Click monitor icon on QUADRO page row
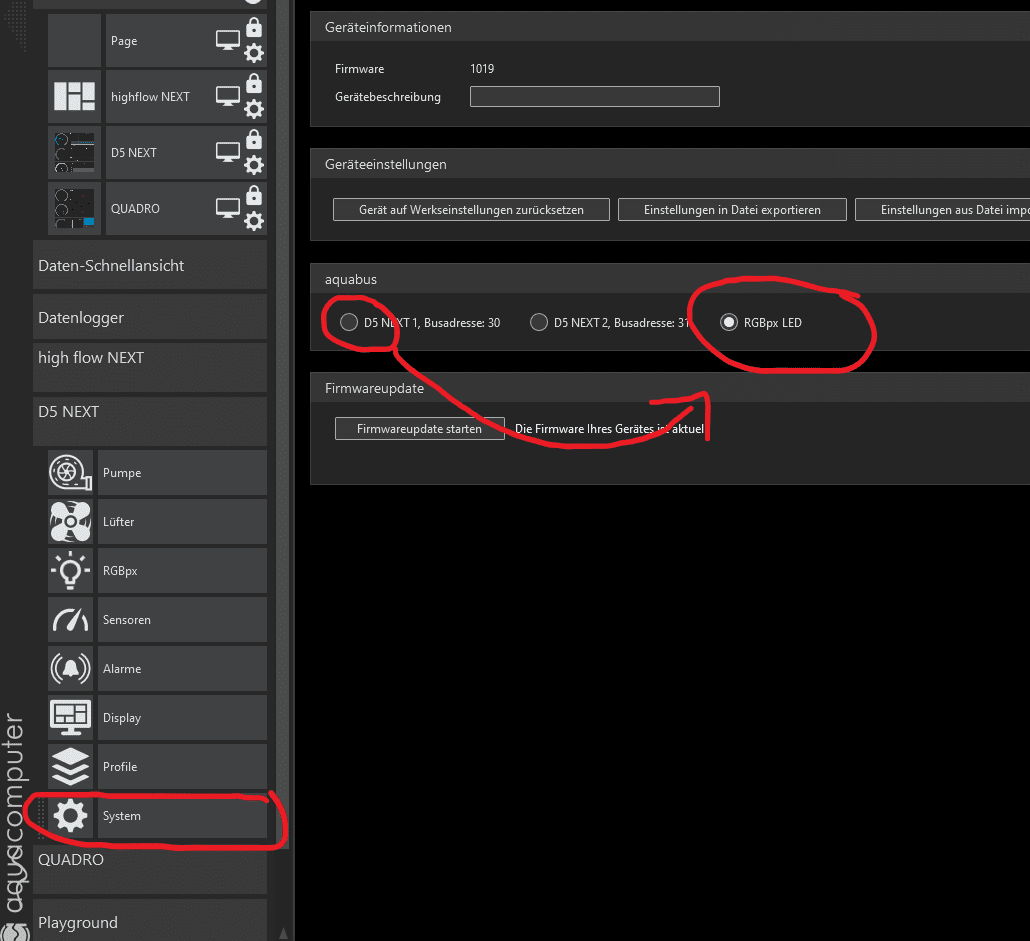The height and width of the screenshot is (941, 1030). click(228, 208)
